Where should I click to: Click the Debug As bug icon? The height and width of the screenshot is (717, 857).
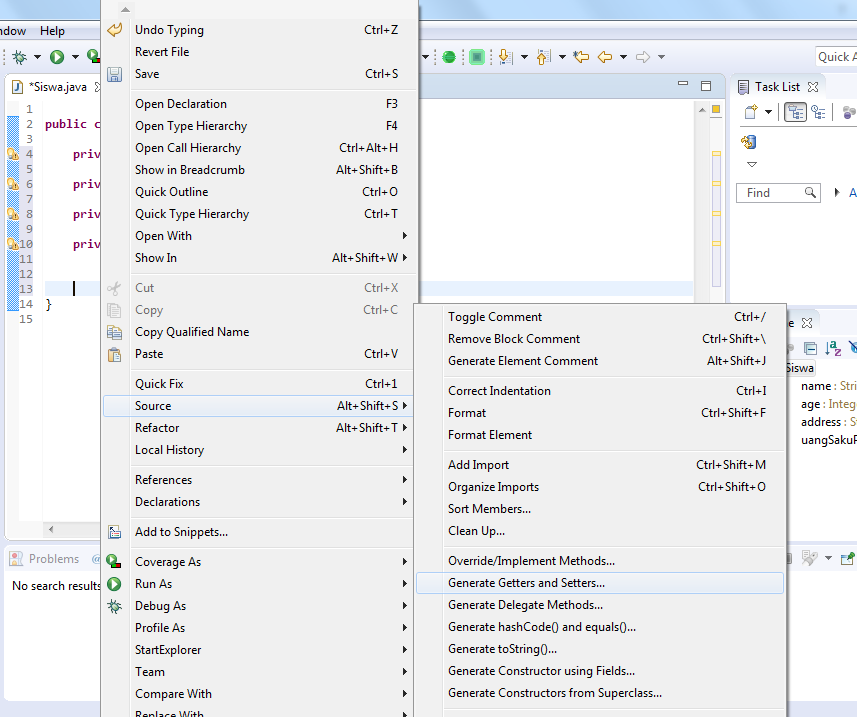click(114, 606)
